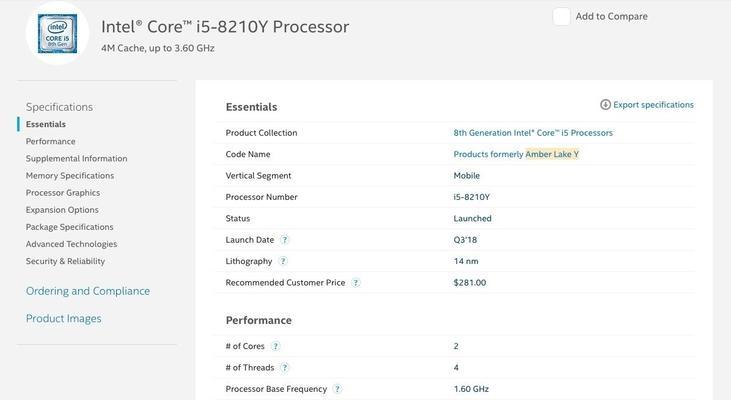Select Essentials in the Specifications sidebar

coord(46,124)
